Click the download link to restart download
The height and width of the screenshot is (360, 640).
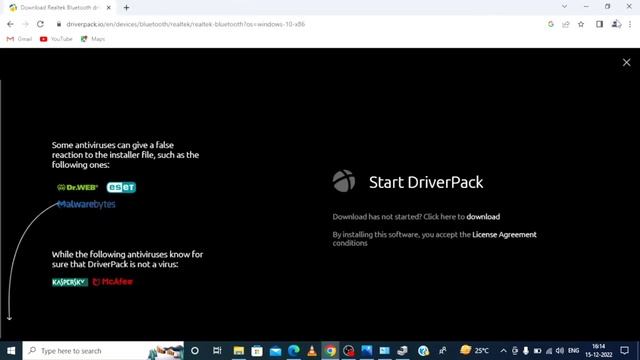click(x=483, y=217)
